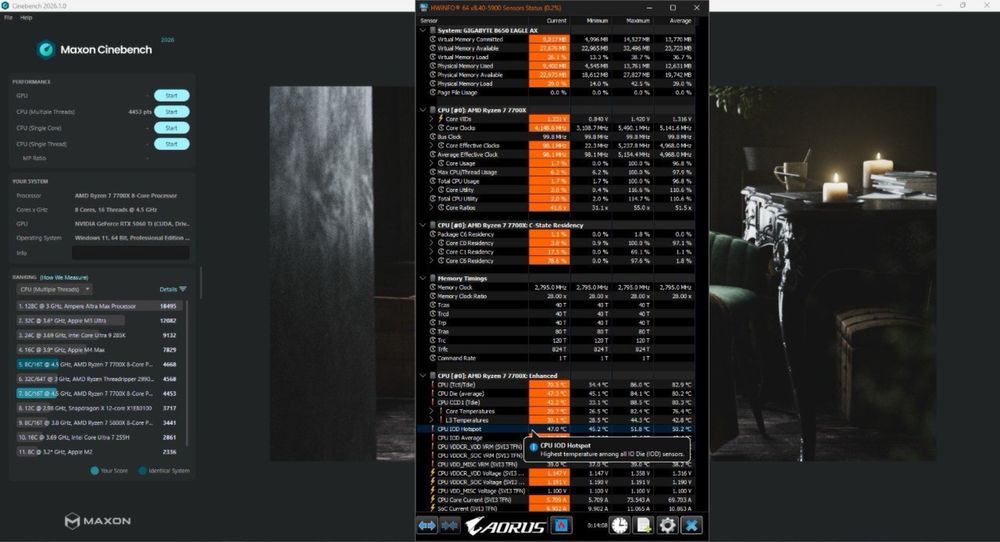Start the CPU (Single Core) benchmark
Viewport: 1000px width, 542px height.
172,128
